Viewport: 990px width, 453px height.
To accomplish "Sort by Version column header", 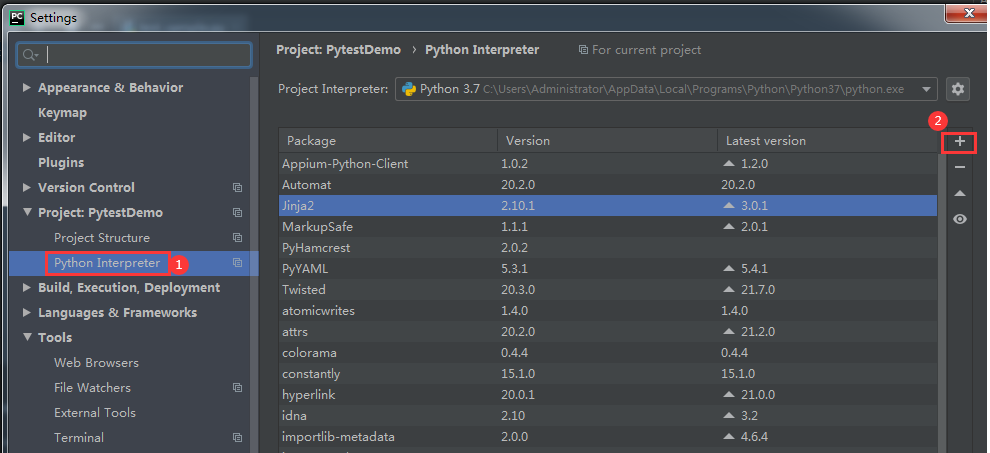I will 607,141.
